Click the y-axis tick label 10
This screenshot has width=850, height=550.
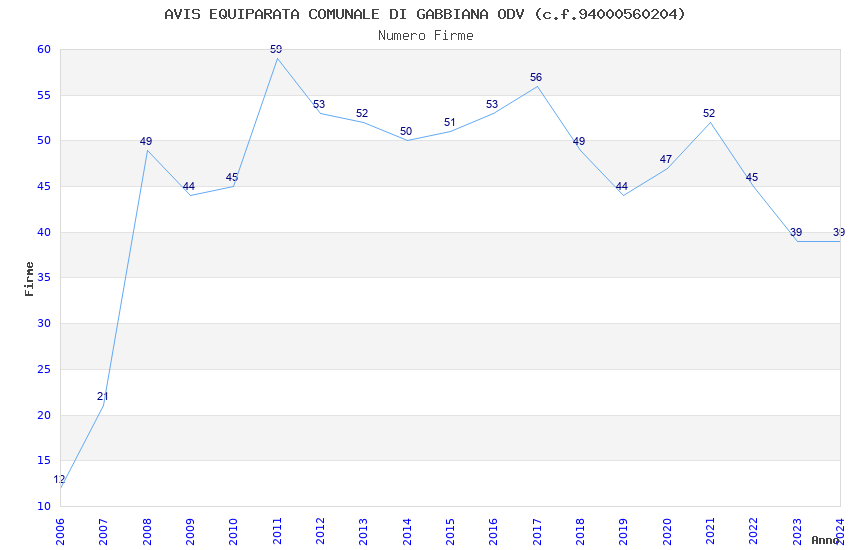click(44, 506)
